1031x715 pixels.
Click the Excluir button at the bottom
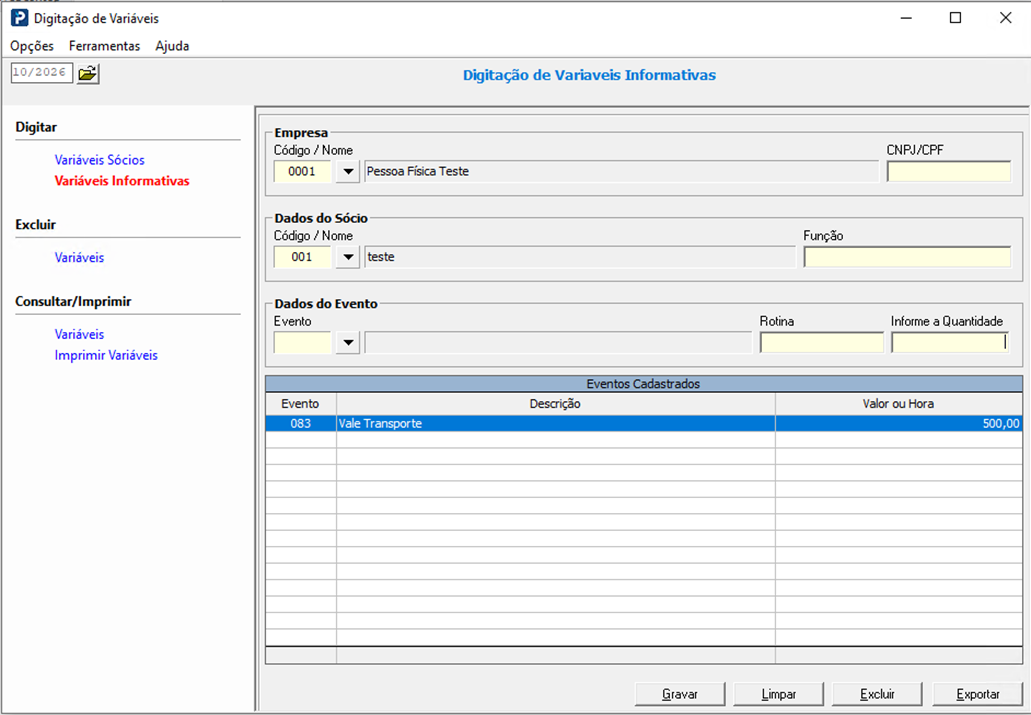coord(877,694)
